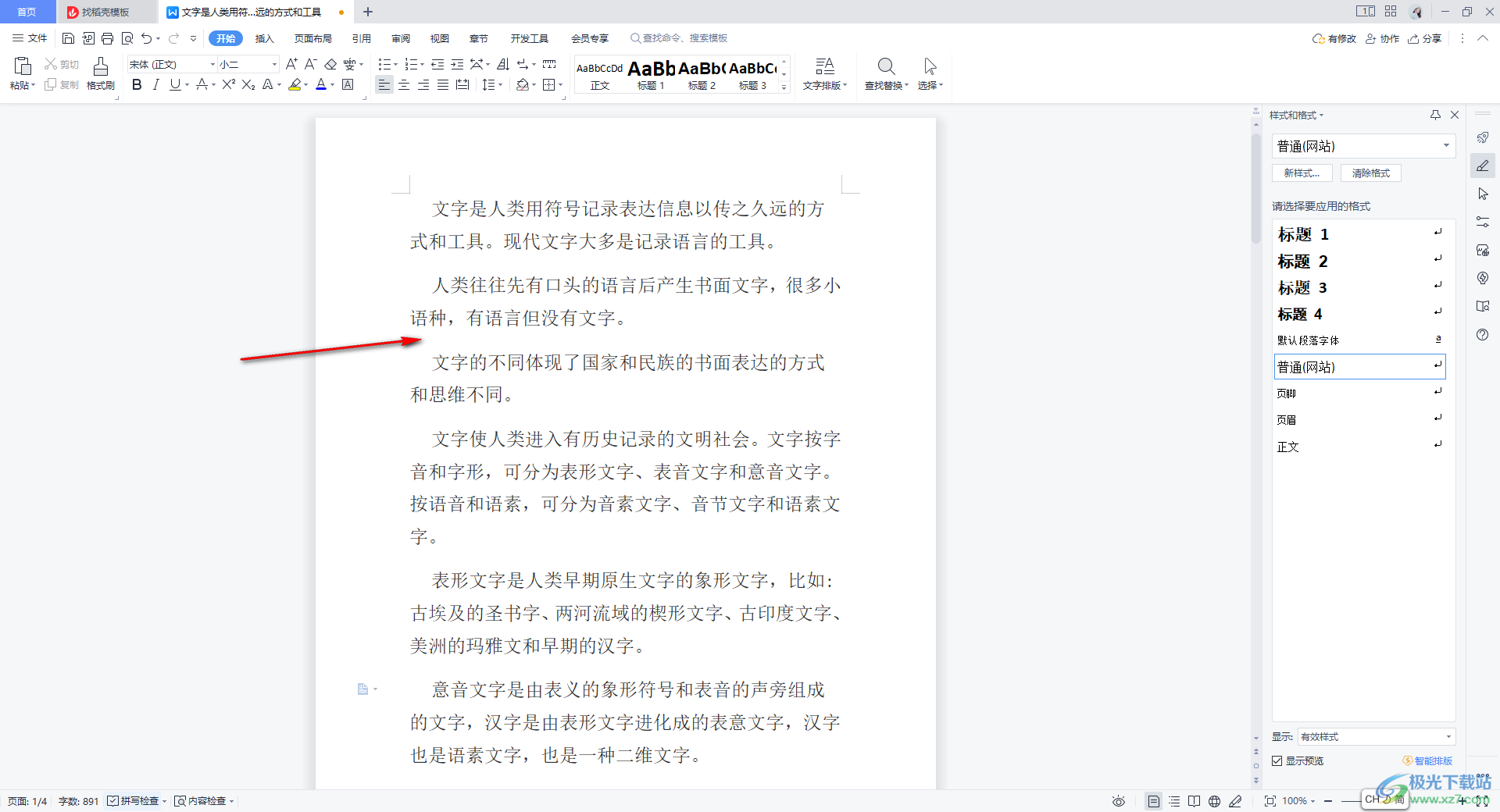Image resolution: width=1500 pixels, height=812 pixels.
Task: Toggle the Show Preview checkbox
Action: click(x=1277, y=760)
